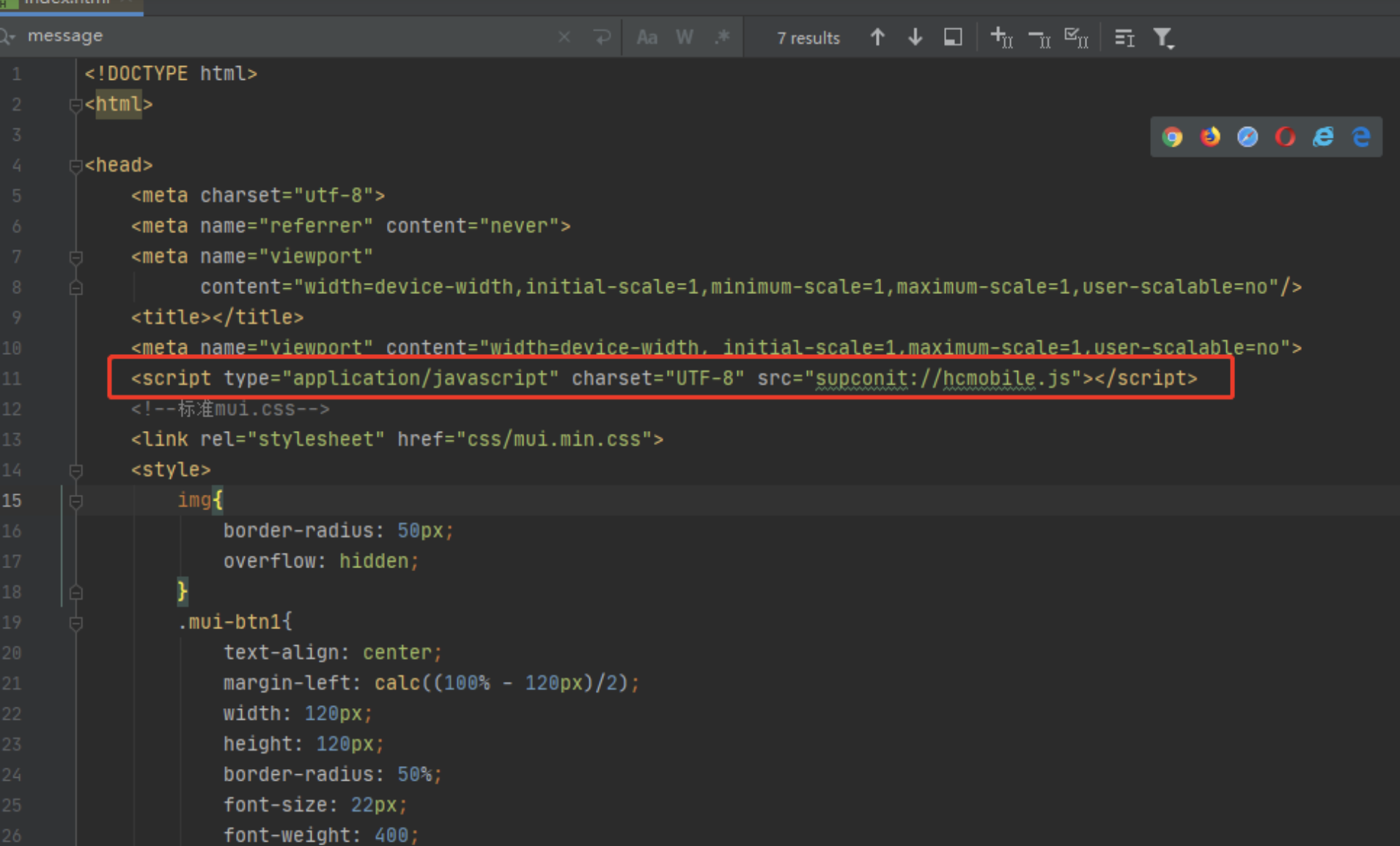Open page in Opera browser
The width and height of the screenshot is (1400, 846).
[x=1285, y=137]
